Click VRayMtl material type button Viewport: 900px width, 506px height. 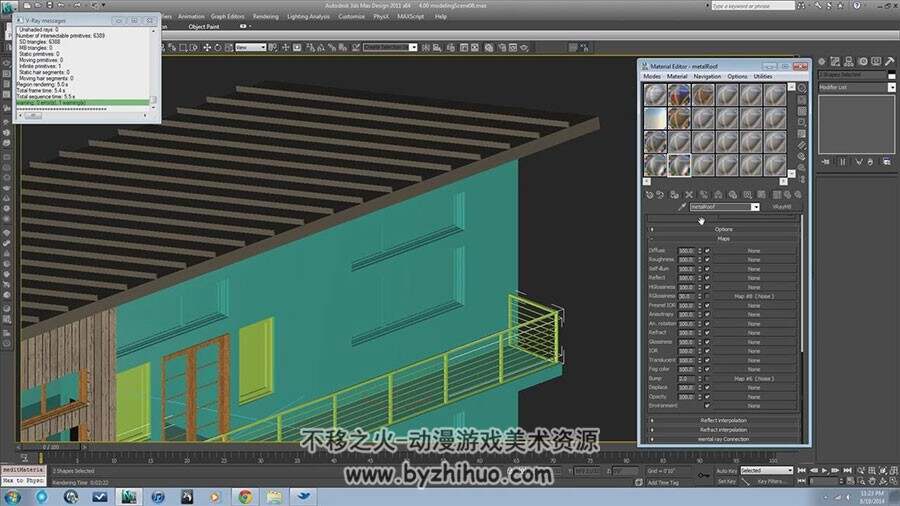pos(782,207)
